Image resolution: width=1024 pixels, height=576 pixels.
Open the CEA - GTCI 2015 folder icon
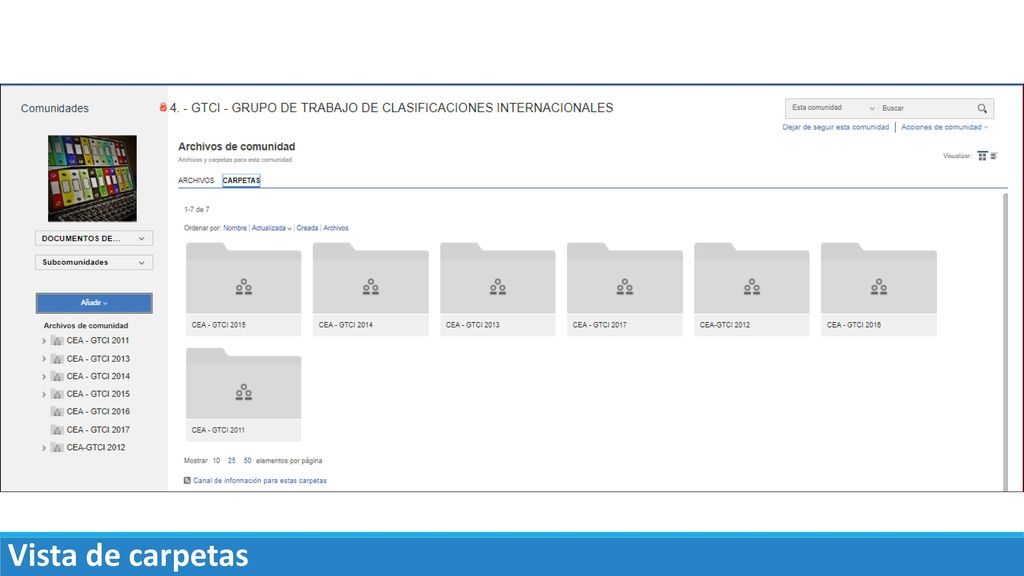pos(244,278)
